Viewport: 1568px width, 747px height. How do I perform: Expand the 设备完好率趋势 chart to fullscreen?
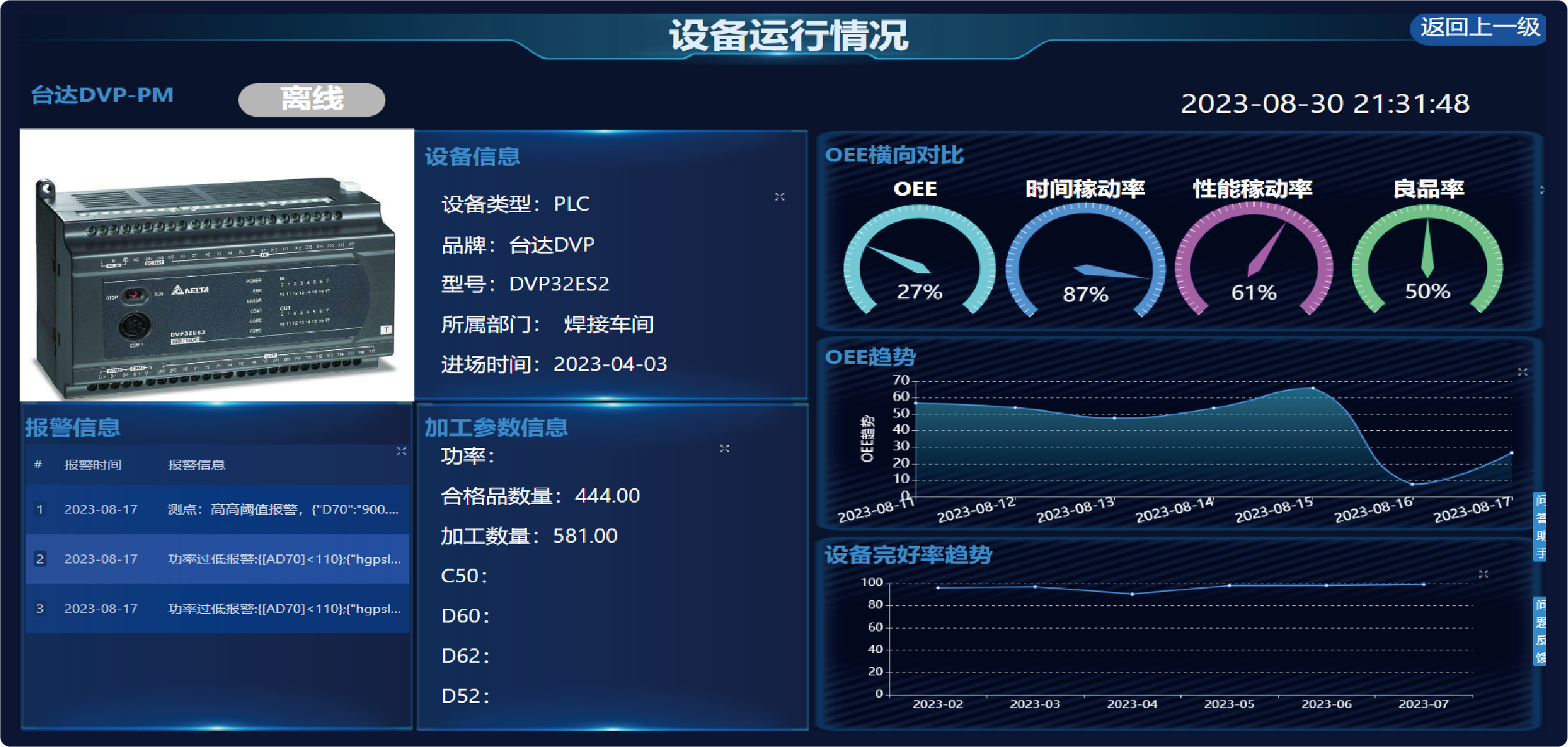(x=1483, y=574)
